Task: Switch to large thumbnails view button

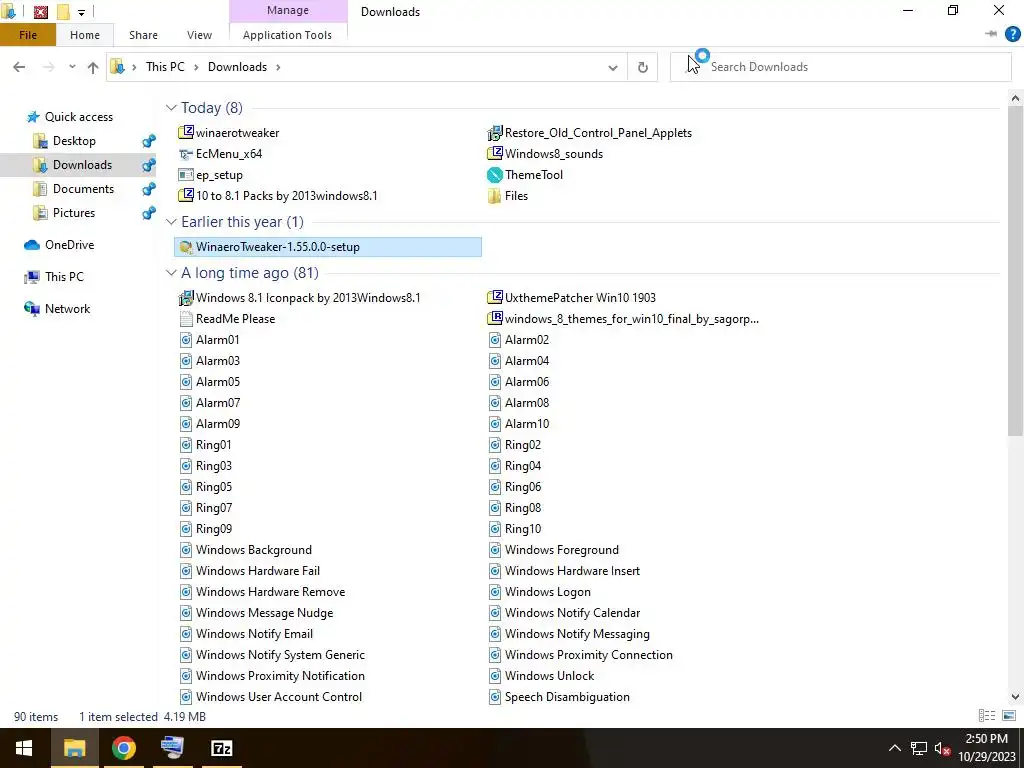Action: click(1009, 716)
